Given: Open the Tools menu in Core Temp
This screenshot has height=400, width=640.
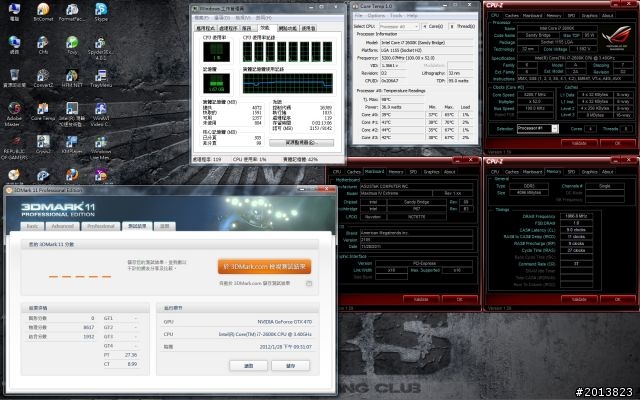Looking at the screenshot, I should pos(396,16).
